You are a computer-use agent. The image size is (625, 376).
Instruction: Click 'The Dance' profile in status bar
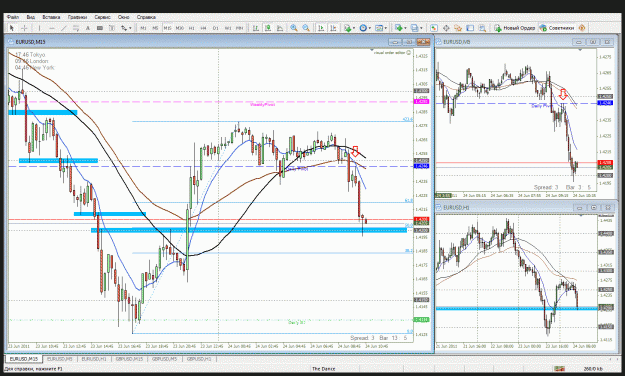click(324, 369)
